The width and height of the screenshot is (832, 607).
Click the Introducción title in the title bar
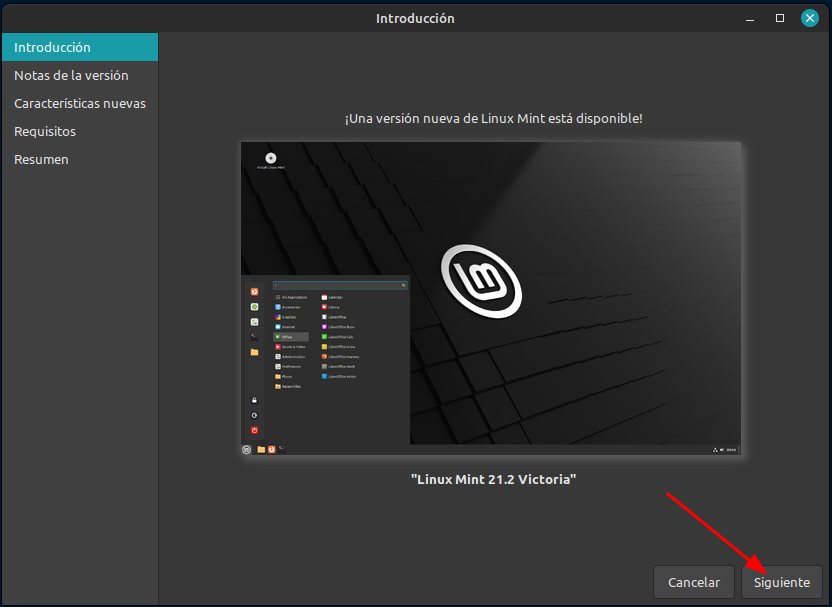[415, 19]
